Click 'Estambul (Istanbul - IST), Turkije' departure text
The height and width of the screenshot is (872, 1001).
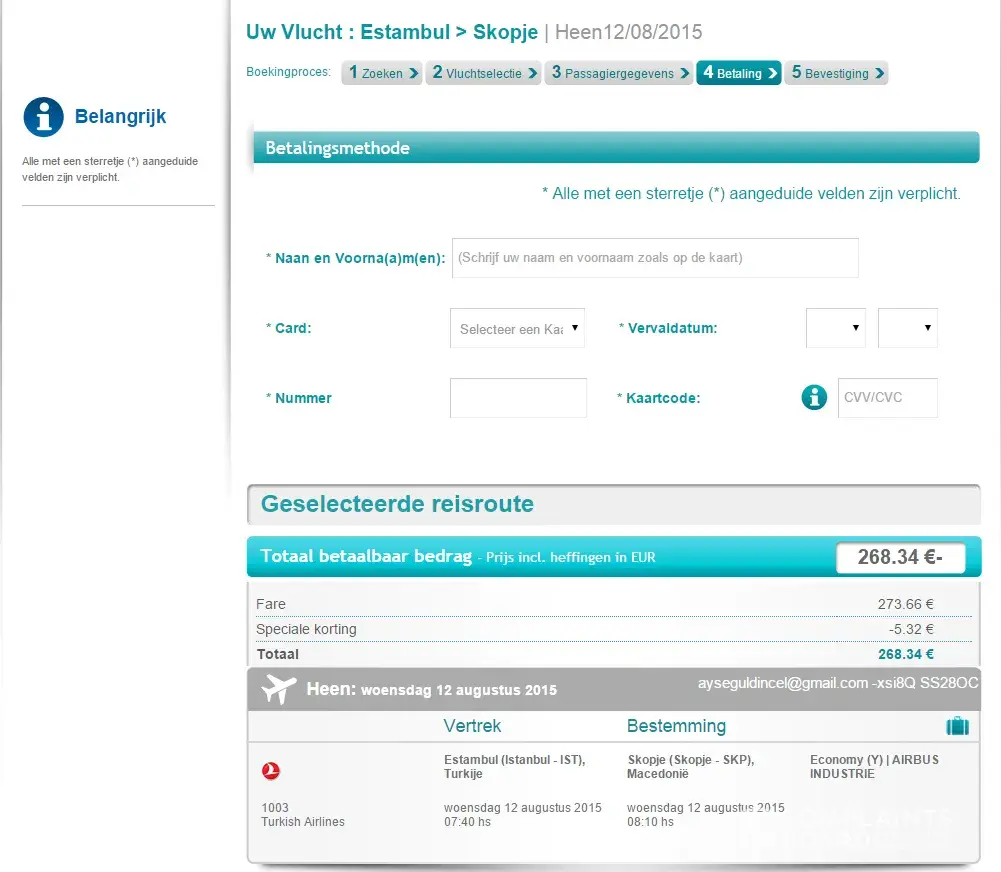pyautogui.click(x=515, y=766)
